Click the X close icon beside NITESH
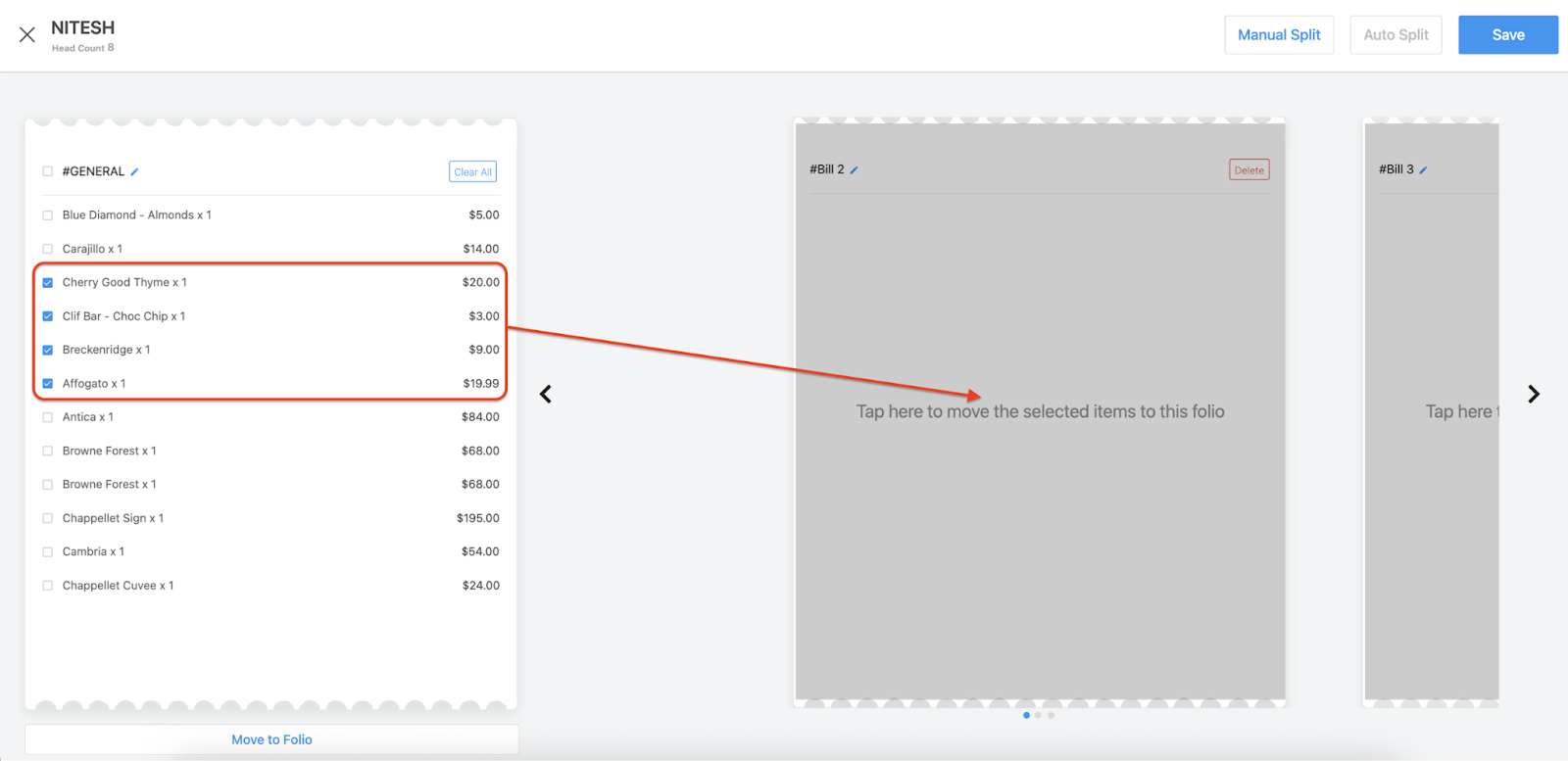 27,35
